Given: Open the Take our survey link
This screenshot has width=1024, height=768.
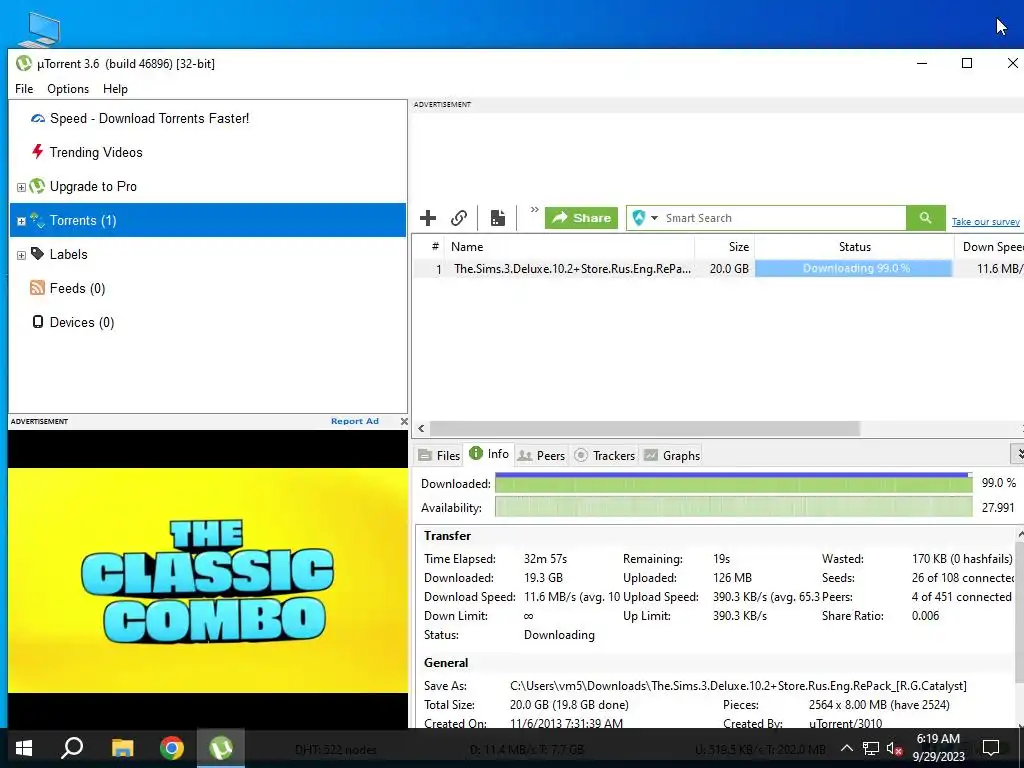Looking at the screenshot, I should (x=985, y=222).
